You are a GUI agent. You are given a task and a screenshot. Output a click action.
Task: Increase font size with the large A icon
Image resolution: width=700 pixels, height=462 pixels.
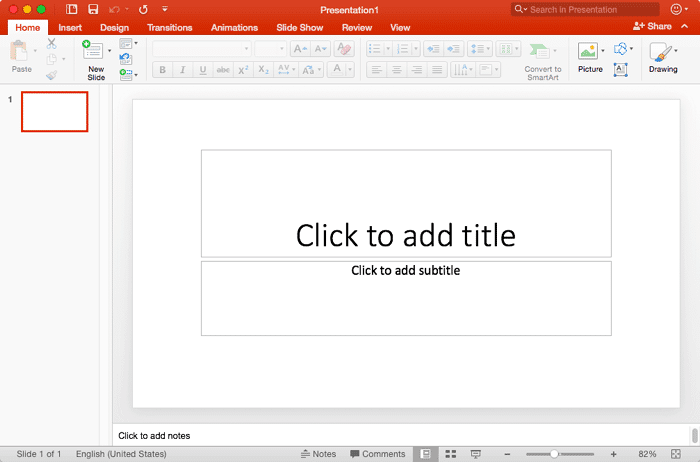(300, 49)
